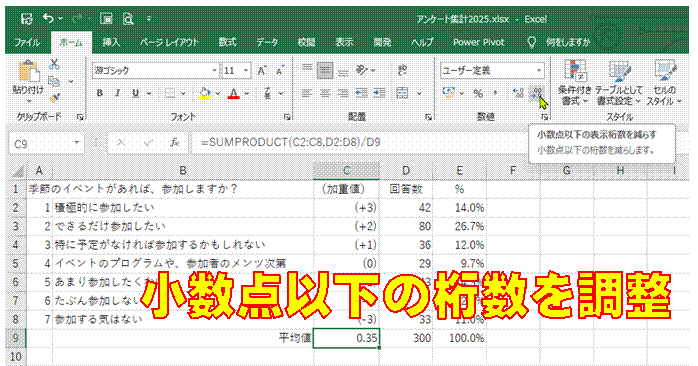Select cell C9 showing 0.35
The image size is (698, 366).
click(x=346, y=338)
